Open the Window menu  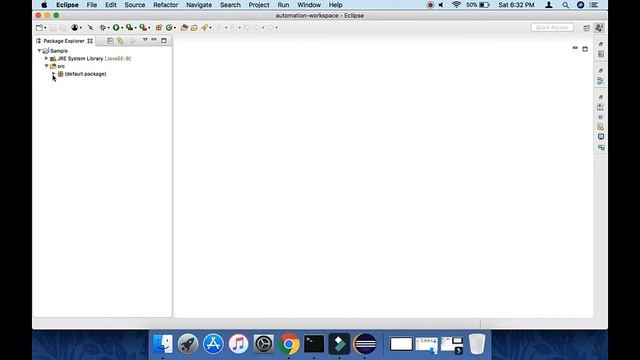pos(309,5)
